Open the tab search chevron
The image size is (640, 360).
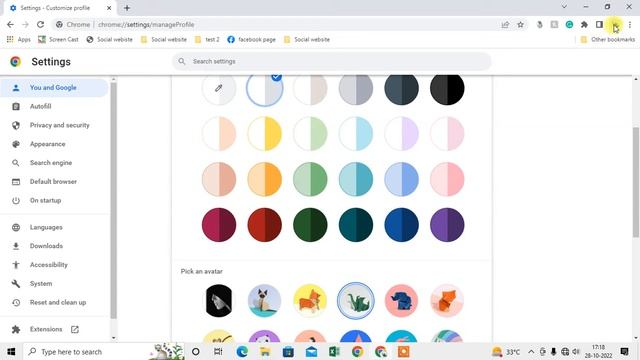click(x=564, y=7)
